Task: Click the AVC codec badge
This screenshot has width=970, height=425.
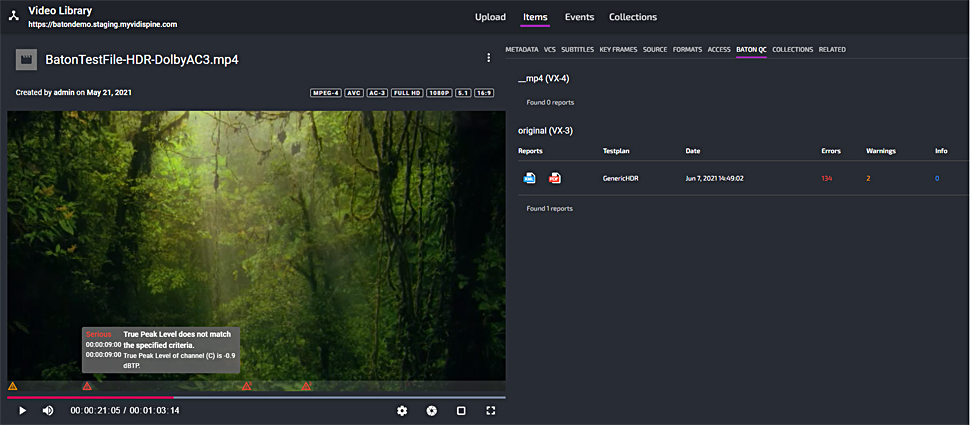Action: tap(353, 93)
